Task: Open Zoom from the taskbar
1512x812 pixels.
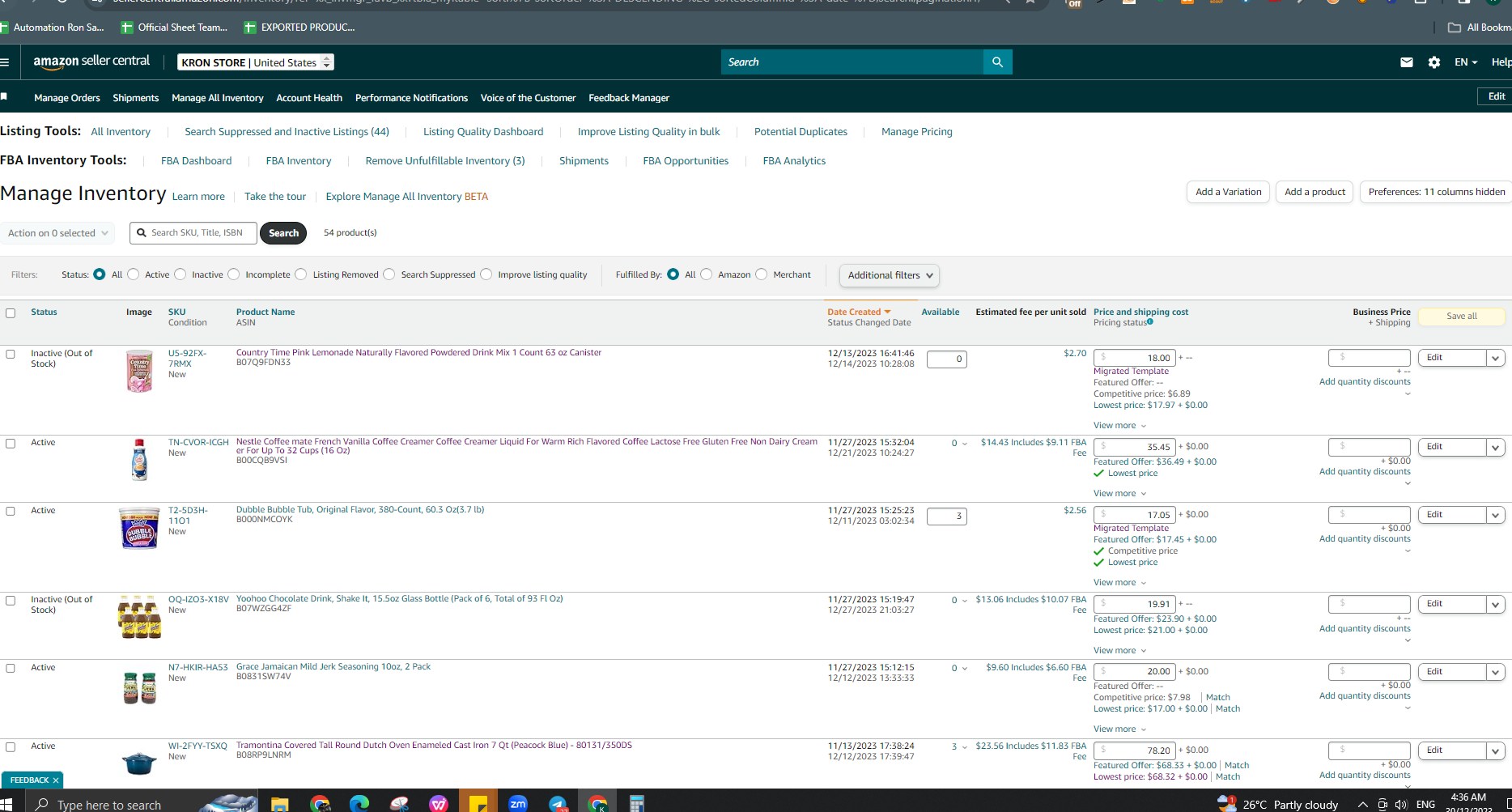Action: [518, 803]
